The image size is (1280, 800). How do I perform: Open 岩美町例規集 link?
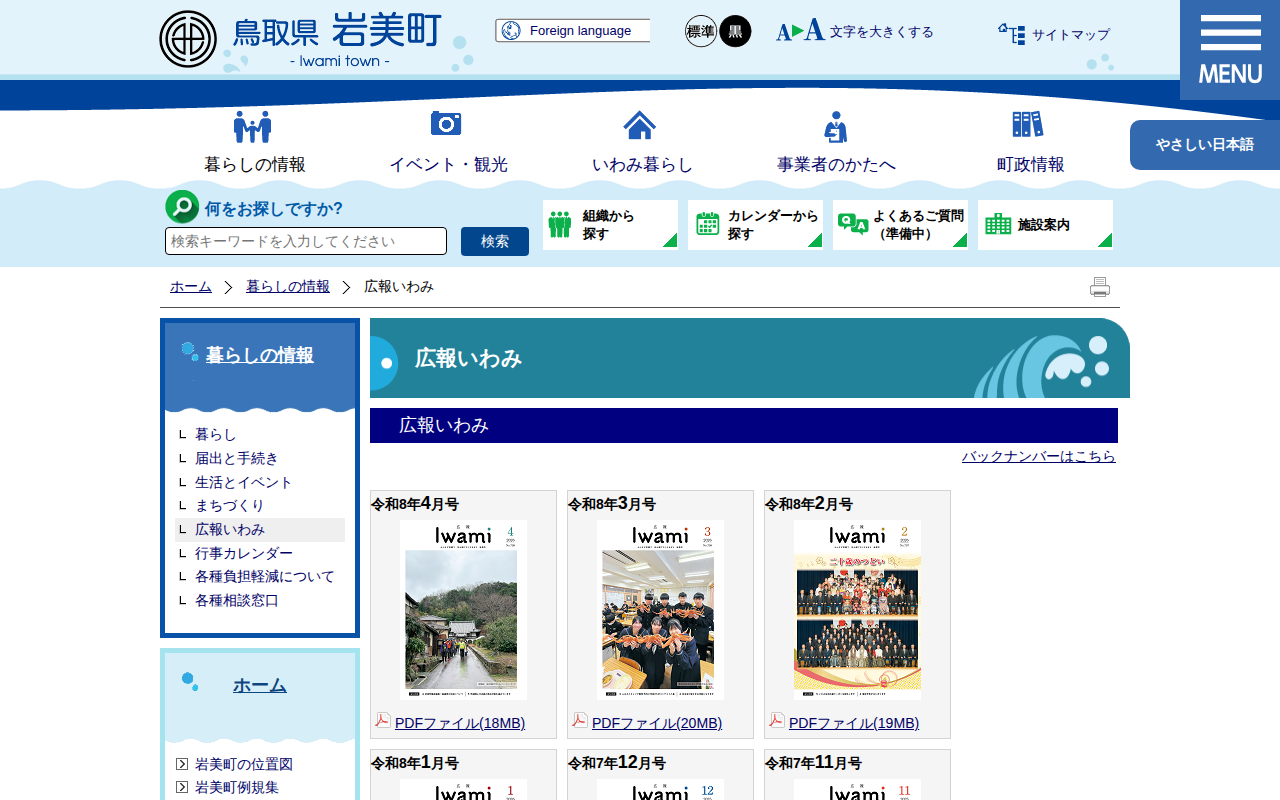click(x=237, y=787)
